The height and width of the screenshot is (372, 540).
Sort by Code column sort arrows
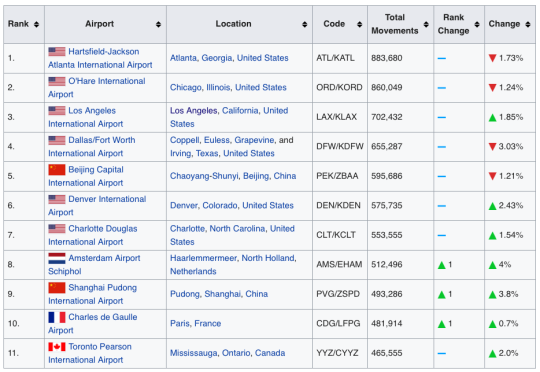[x=360, y=24]
